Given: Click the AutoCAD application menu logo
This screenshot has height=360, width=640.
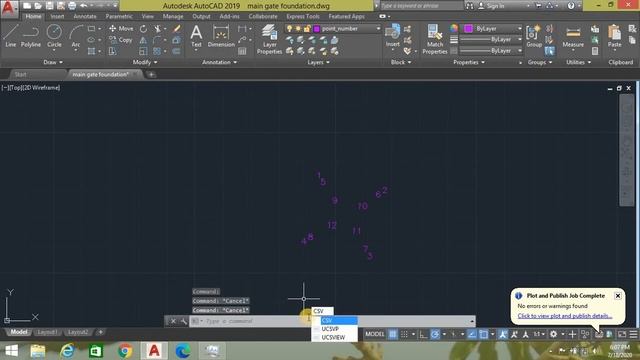Looking at the screenshot, I should [x=9, y=8].
